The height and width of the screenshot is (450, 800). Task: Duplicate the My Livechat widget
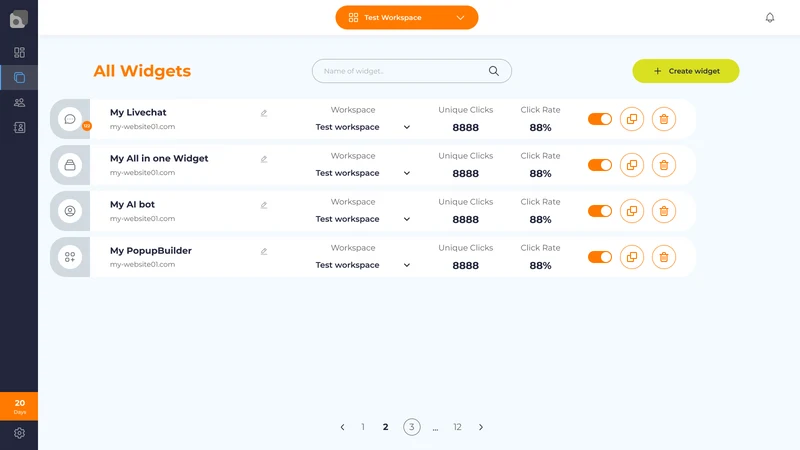[632, 119]
